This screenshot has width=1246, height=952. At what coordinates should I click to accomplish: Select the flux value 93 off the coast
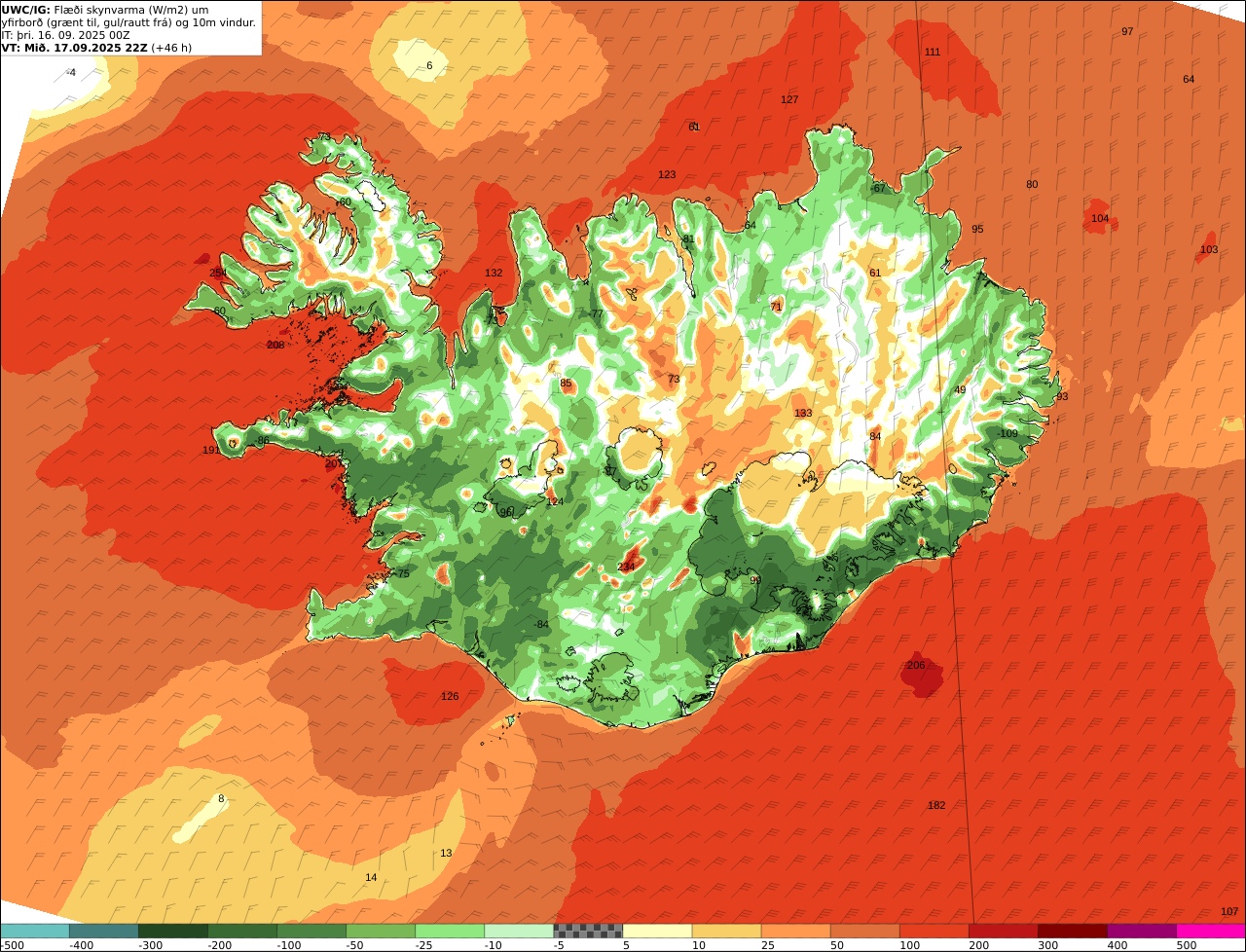click(1062, 396)
